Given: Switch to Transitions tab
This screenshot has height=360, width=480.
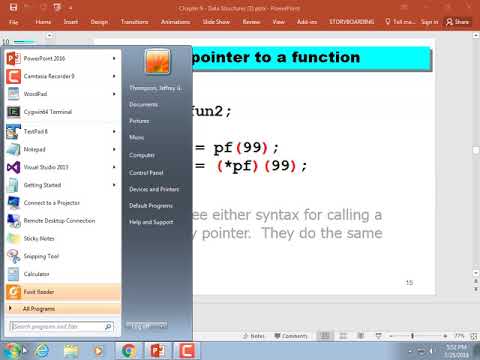Looking at the screenshot, I should [x=134, y=22].
